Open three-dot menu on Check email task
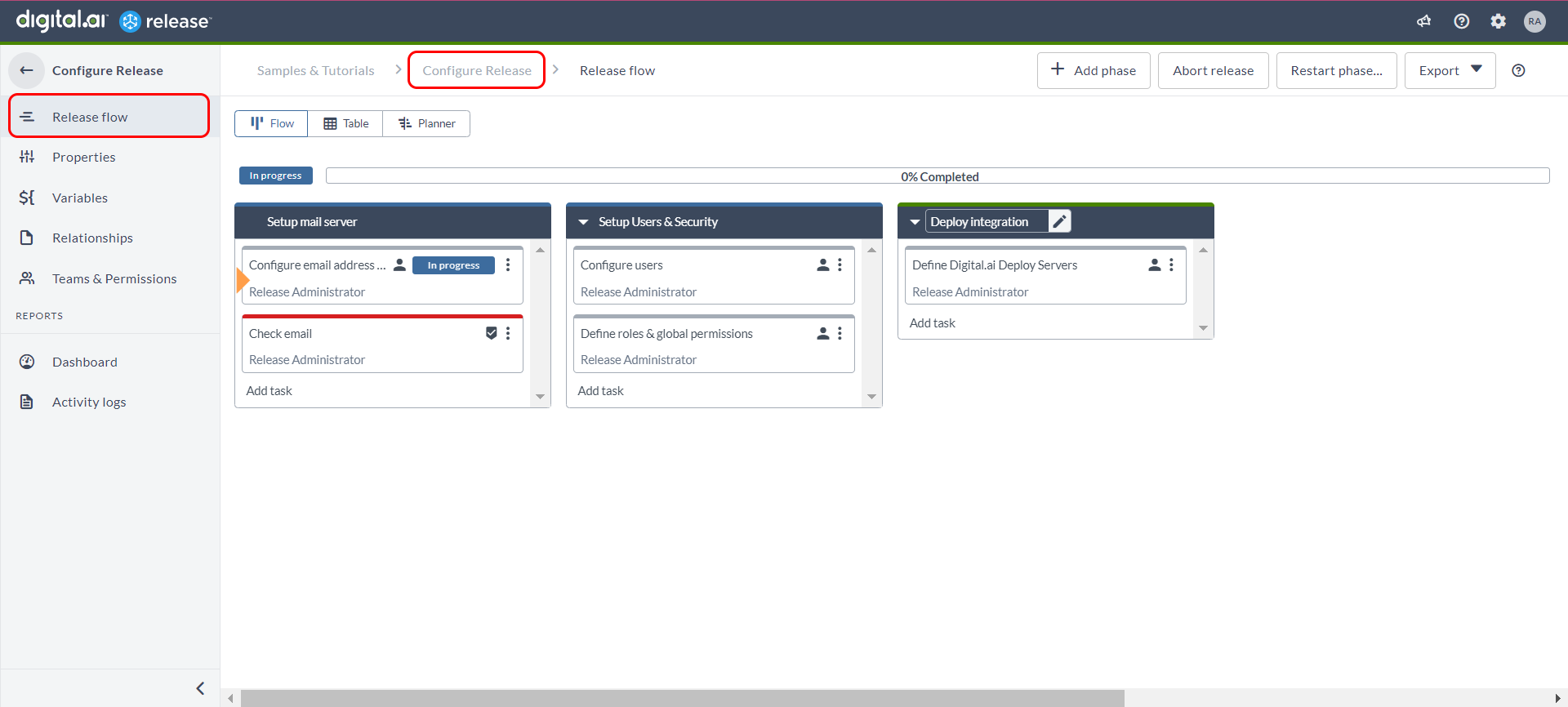The image size is (1568, 707). click(508, 333)
